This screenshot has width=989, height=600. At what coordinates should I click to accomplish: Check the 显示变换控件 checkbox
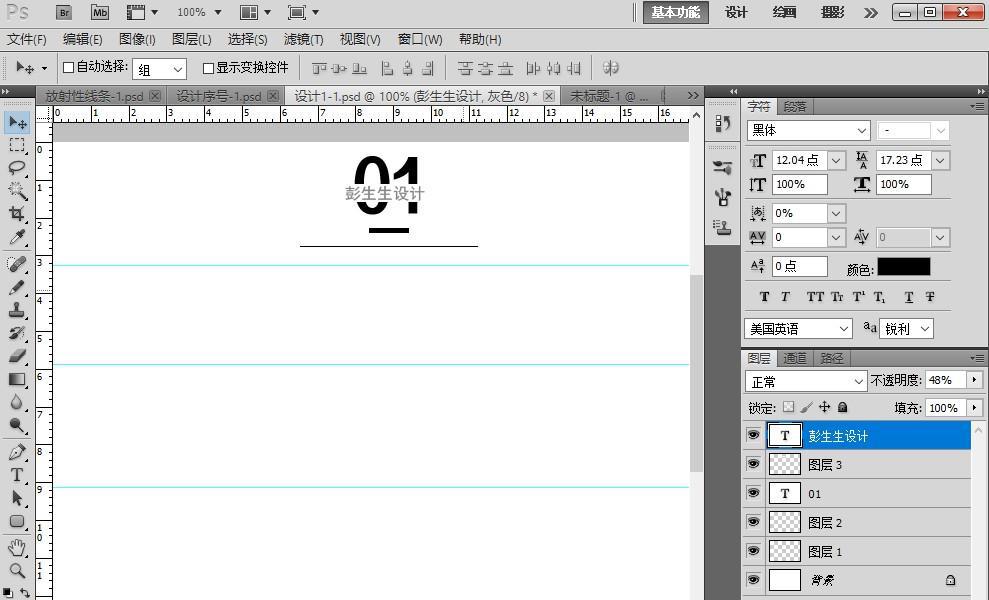(x=208, y=68)
